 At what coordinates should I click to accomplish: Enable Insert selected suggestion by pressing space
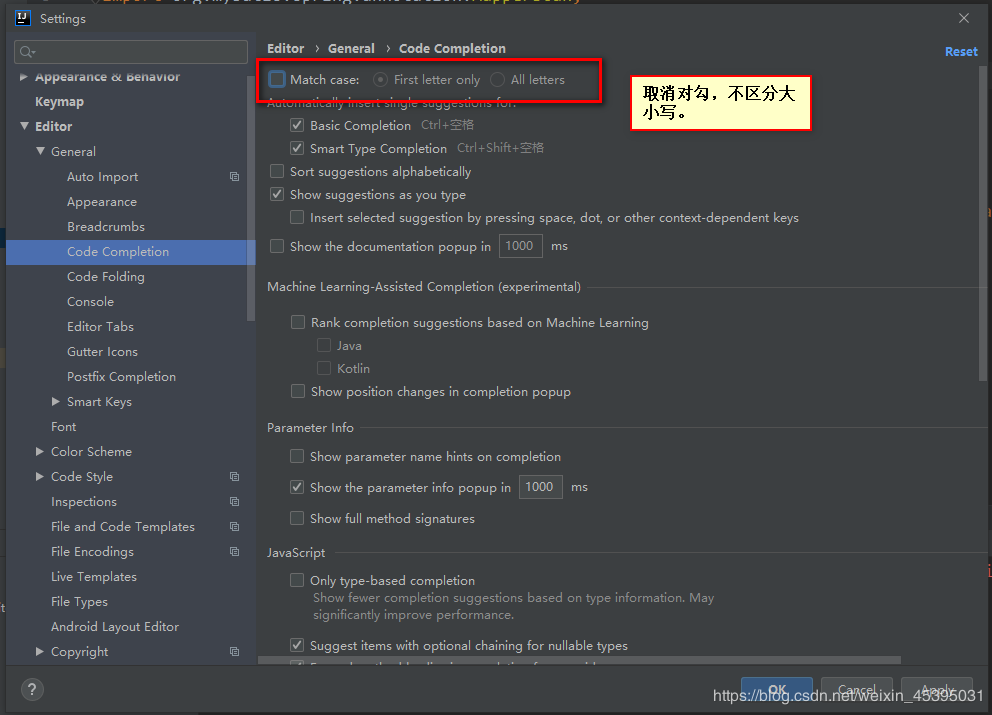(x=297, y=218)
